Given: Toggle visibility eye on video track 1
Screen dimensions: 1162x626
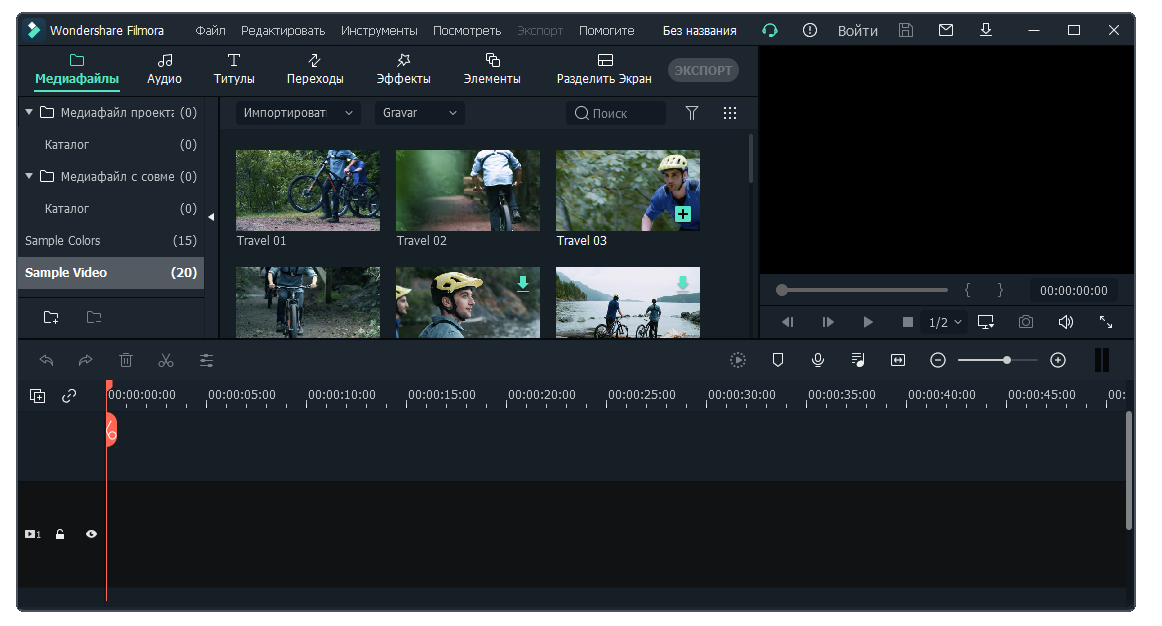Looking at the screenshot, I should pyautogui.click(x=91, y=534).
